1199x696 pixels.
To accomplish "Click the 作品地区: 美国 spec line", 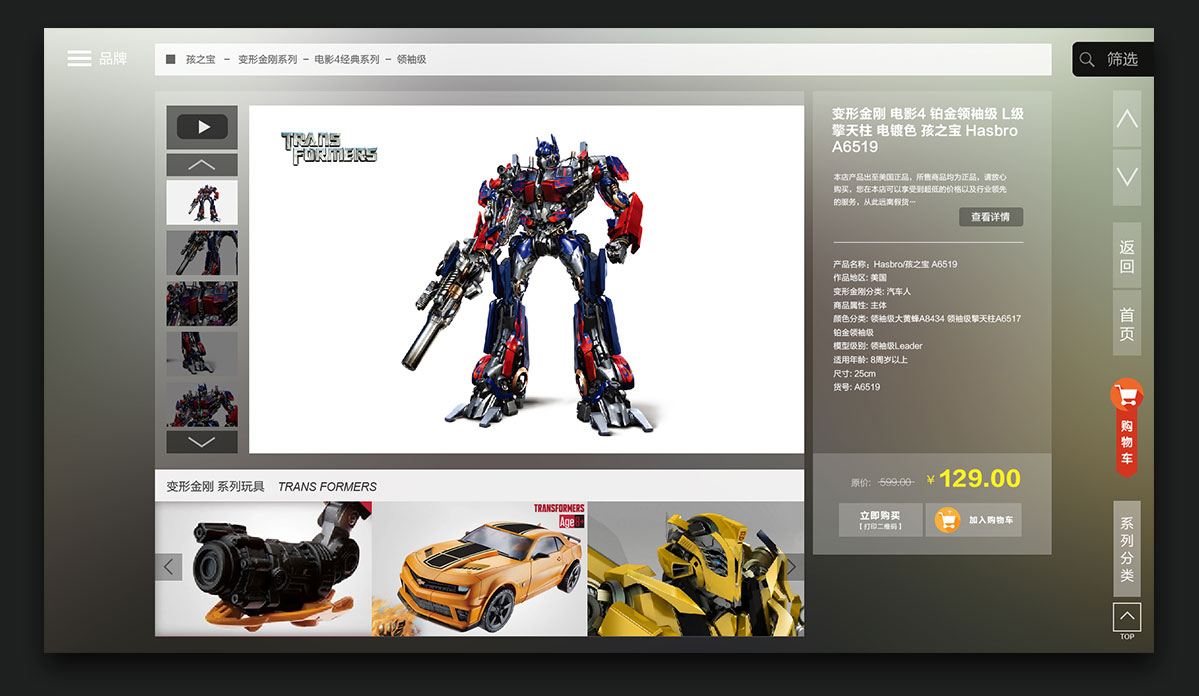I will (859, 278).
